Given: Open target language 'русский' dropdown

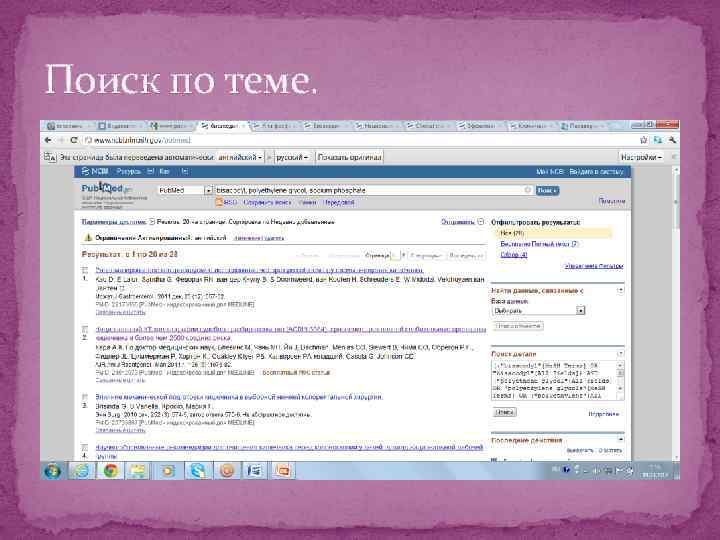Looking at the screenshot, I should click(x=292, y=158).
